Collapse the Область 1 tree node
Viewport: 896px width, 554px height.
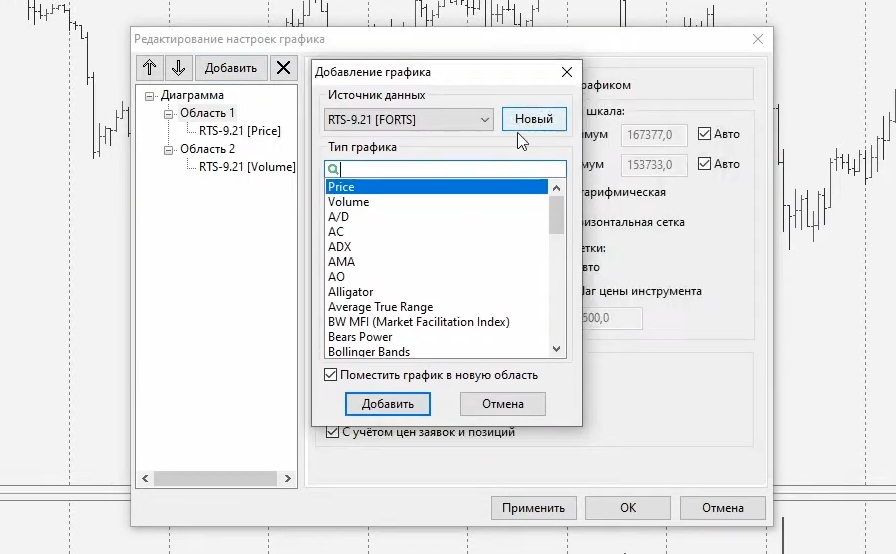click(x=169, y=114)
